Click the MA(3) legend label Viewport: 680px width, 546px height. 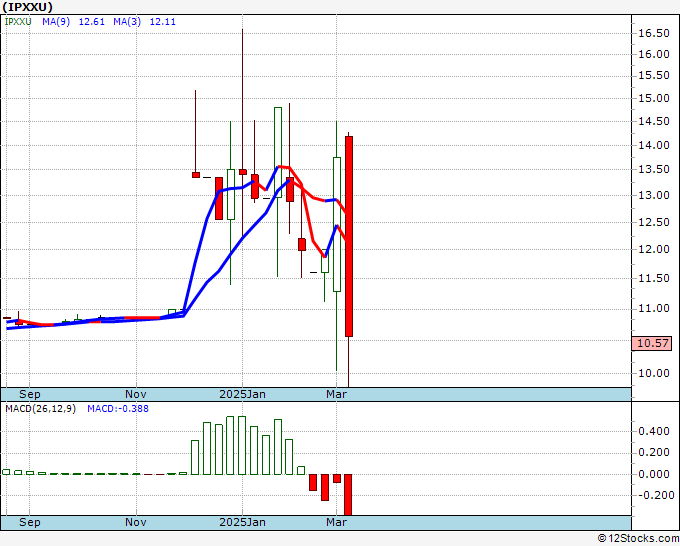click(127, 22)
